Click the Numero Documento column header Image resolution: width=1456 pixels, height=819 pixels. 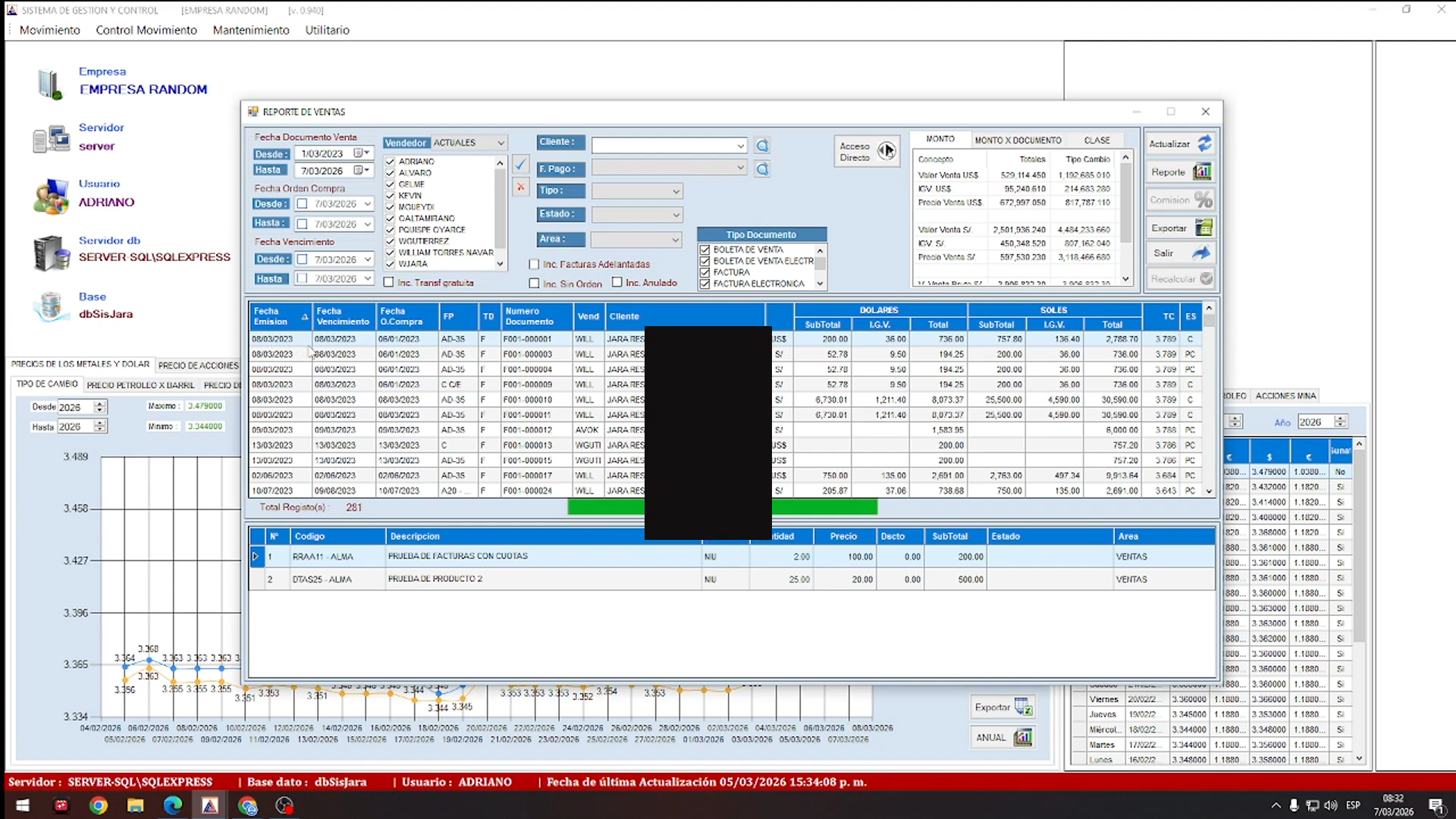pos(537,316)
